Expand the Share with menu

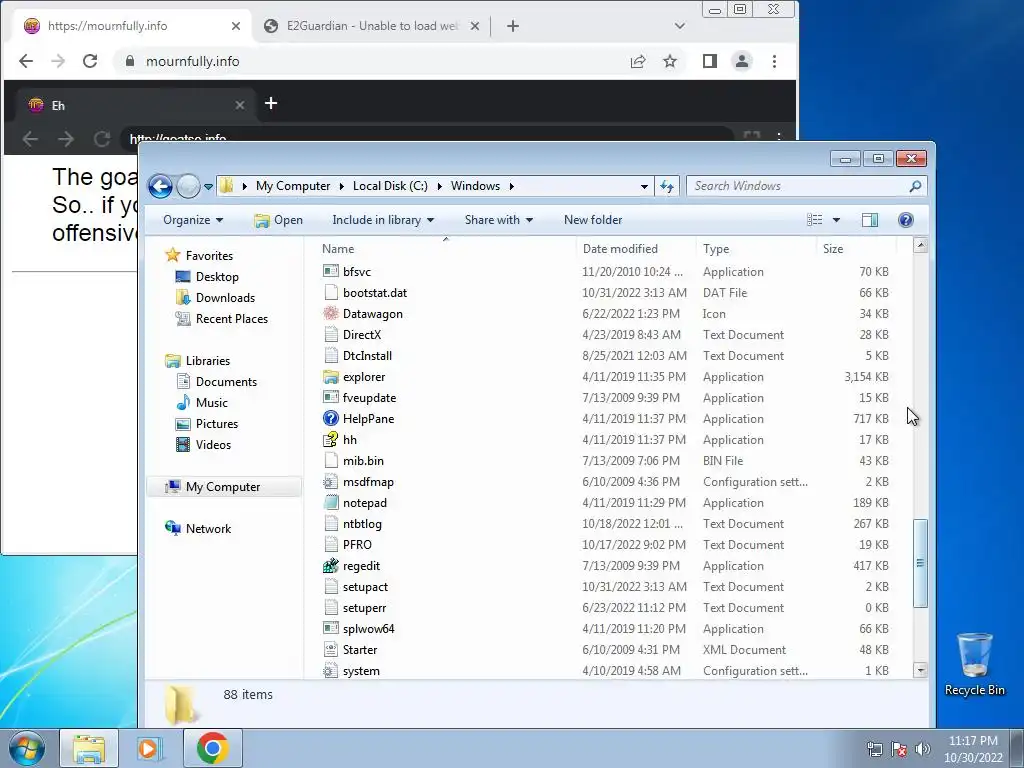coord(498,220)
